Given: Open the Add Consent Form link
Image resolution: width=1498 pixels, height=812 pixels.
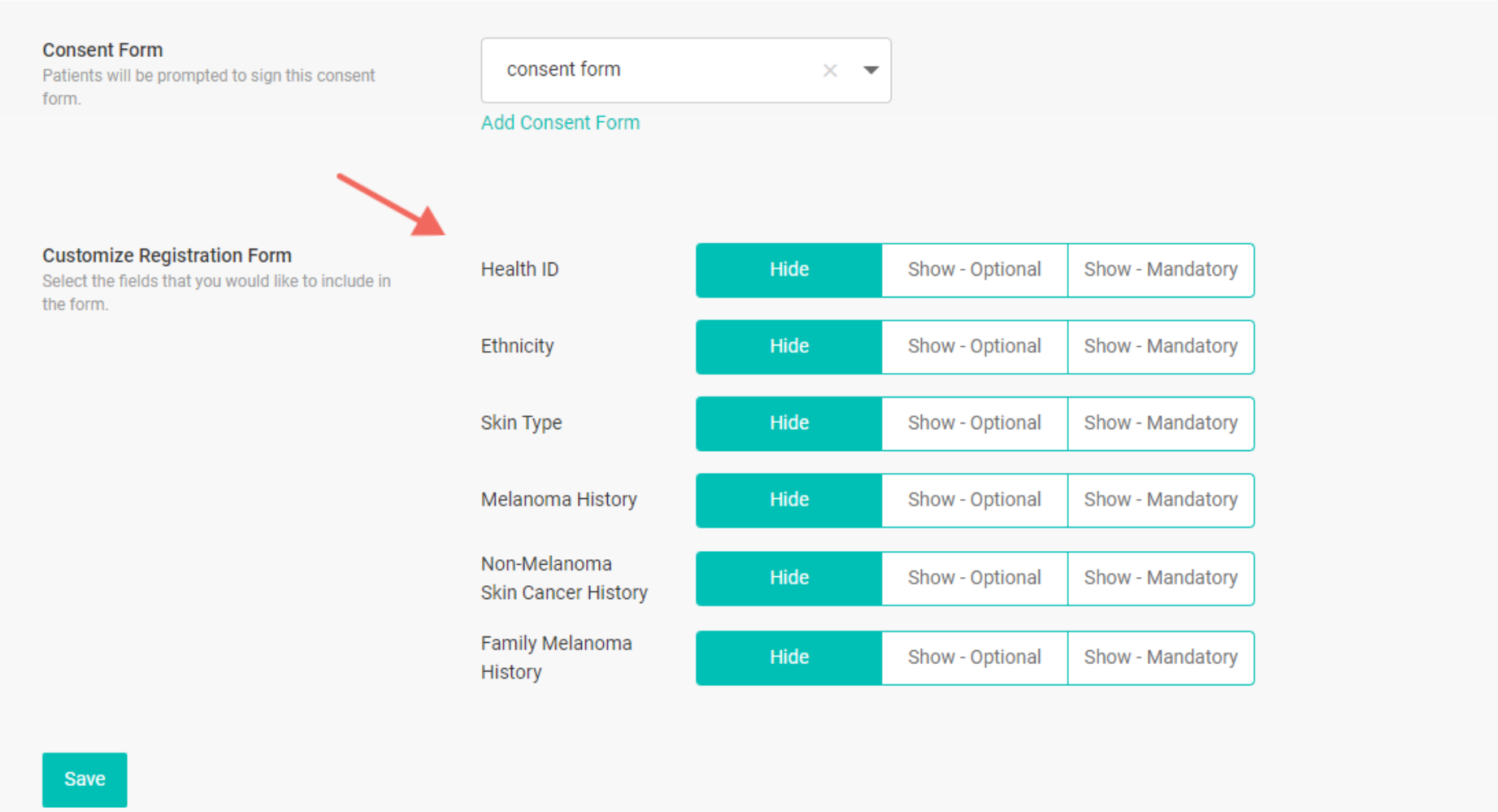Looking at the screenshot, I should [x=560, y=123].
